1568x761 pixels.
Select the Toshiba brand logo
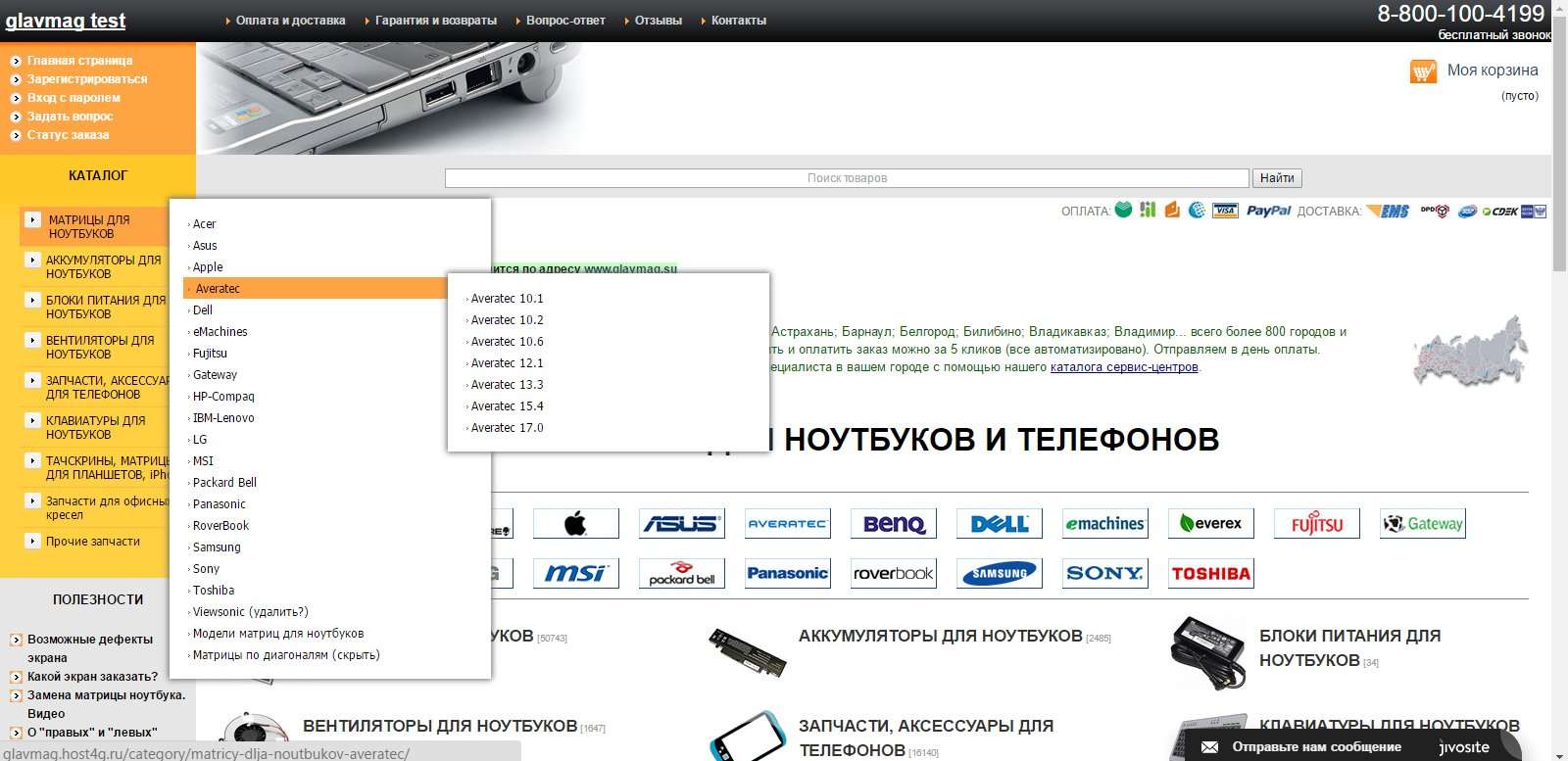1211,574
